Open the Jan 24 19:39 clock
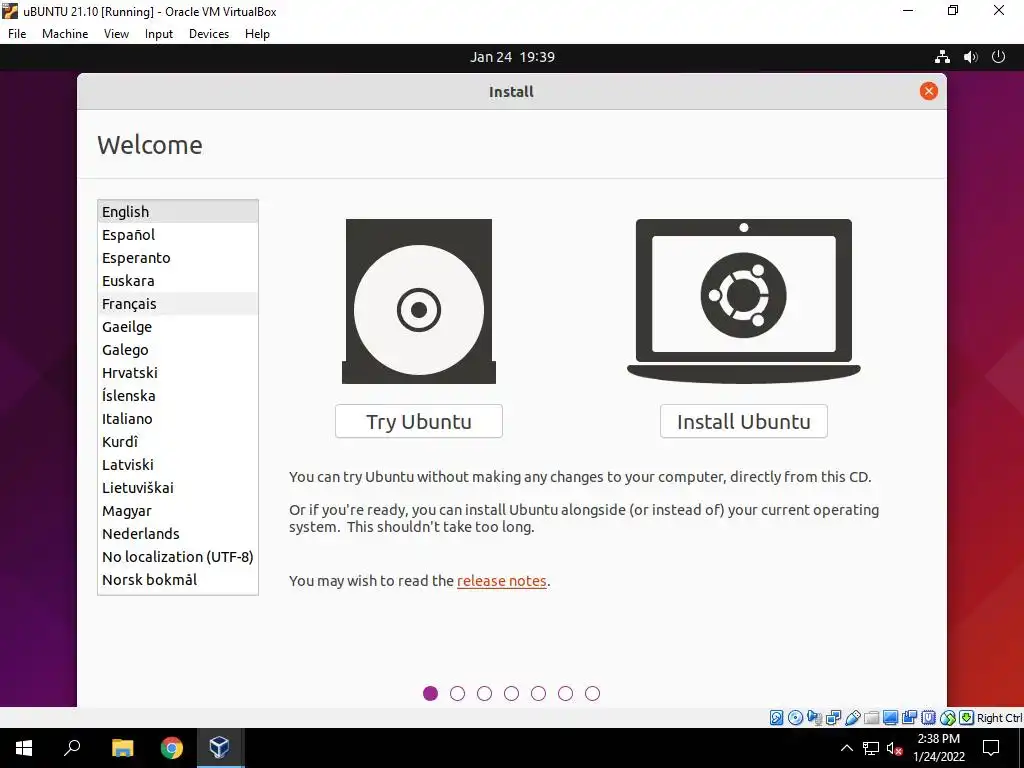 (x=512, y=57)
